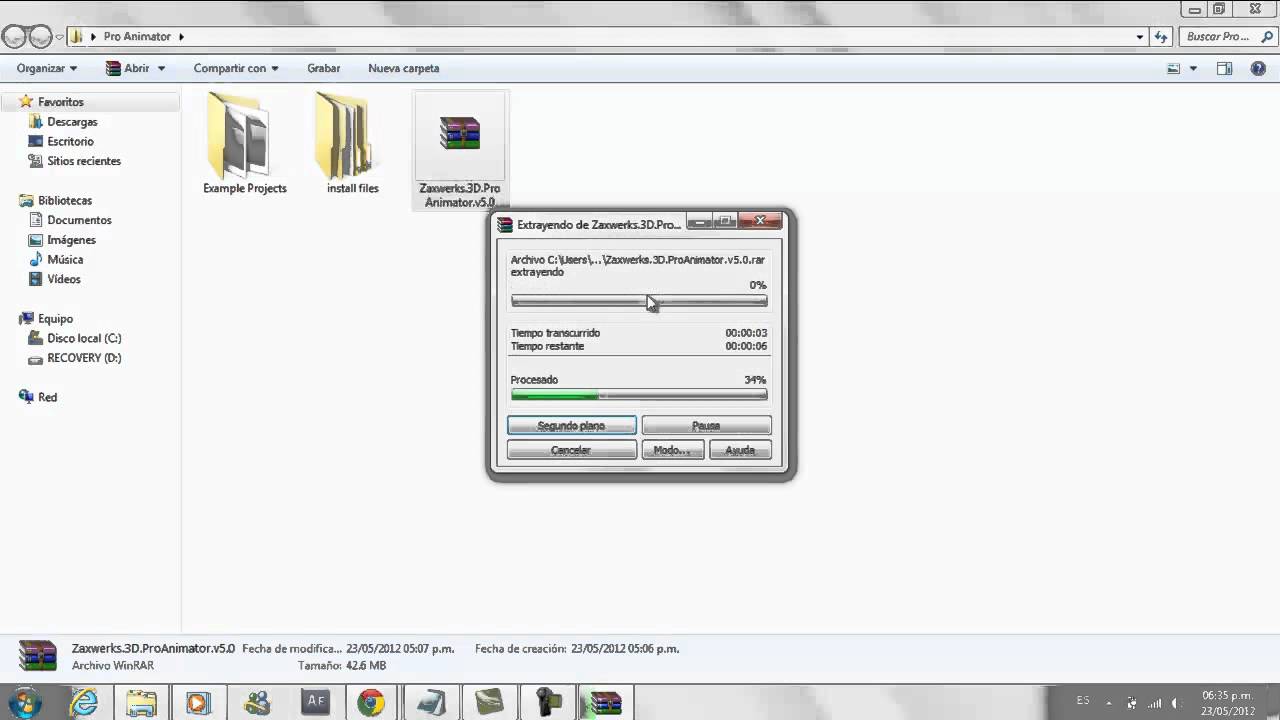This screenshot has width=1280, height=720.
Task: Launch Google Chrome from the taskbar
Action: 372,703
